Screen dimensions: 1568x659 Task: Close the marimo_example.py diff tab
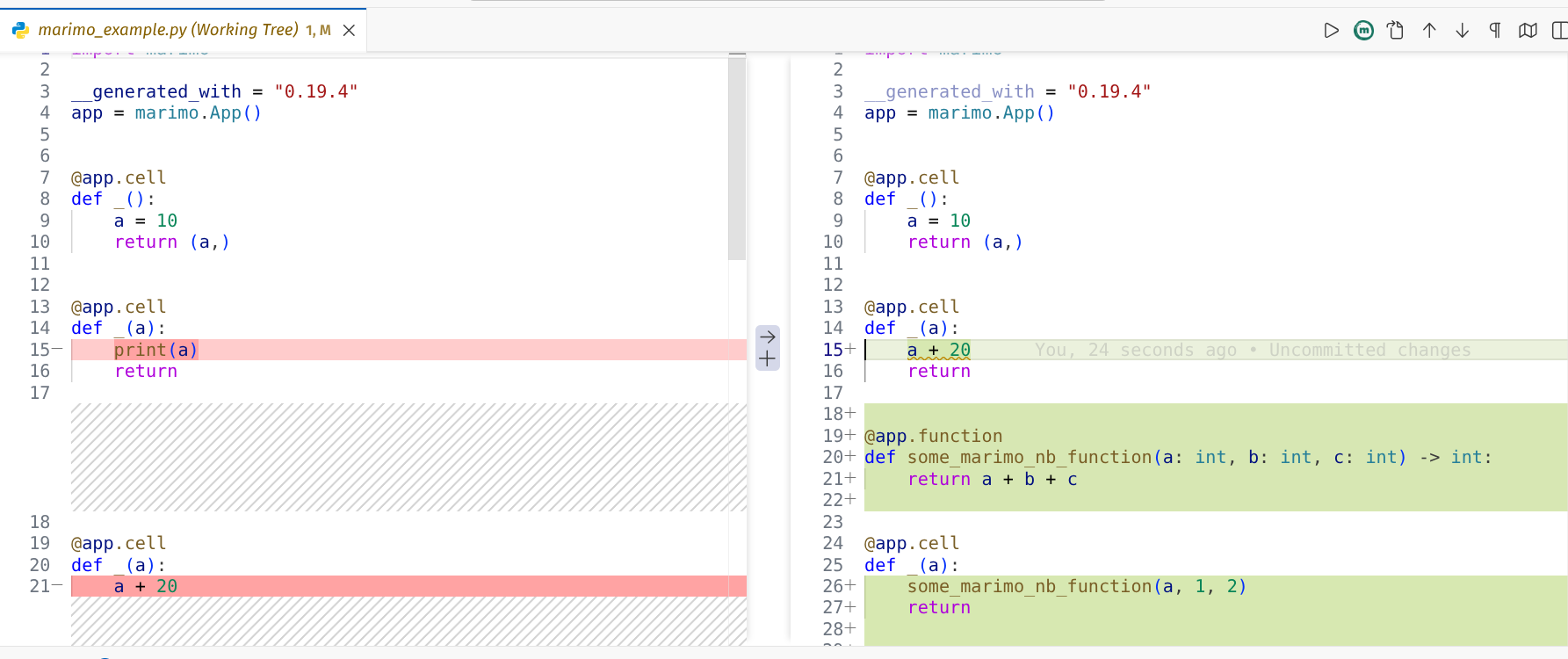pyautogui.click(x=349, y=31)
